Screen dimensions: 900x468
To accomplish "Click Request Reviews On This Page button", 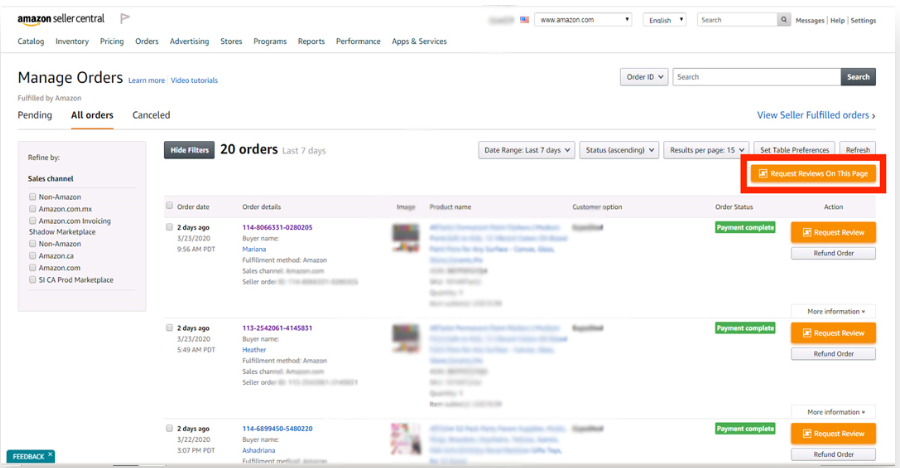I will tap(813, 173).
